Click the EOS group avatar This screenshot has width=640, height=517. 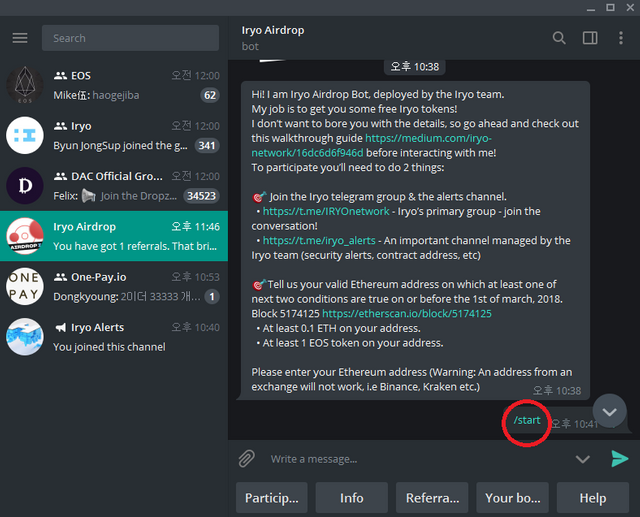click(x=24, y=85)
